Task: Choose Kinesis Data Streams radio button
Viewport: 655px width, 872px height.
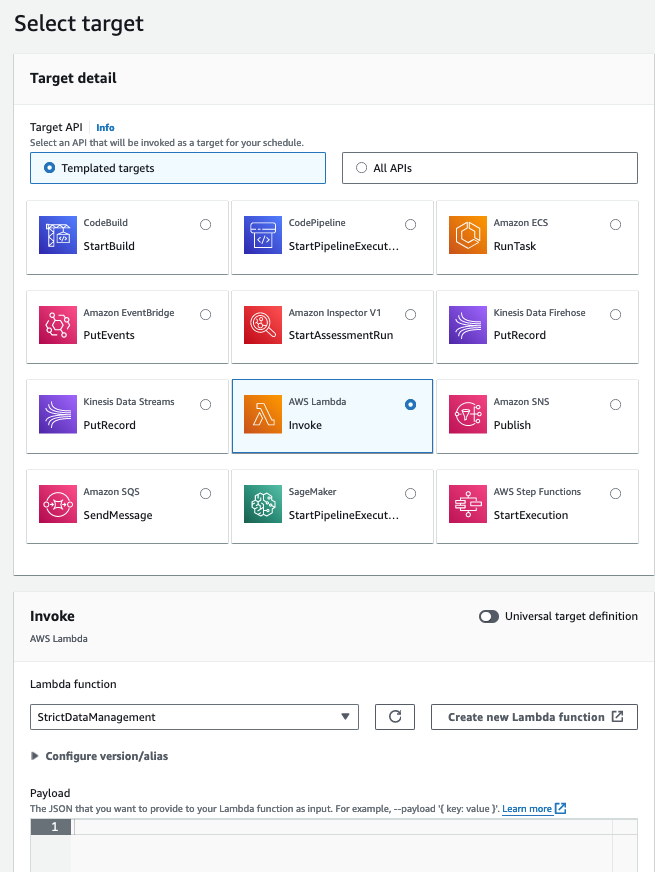Action: point(206,405)
